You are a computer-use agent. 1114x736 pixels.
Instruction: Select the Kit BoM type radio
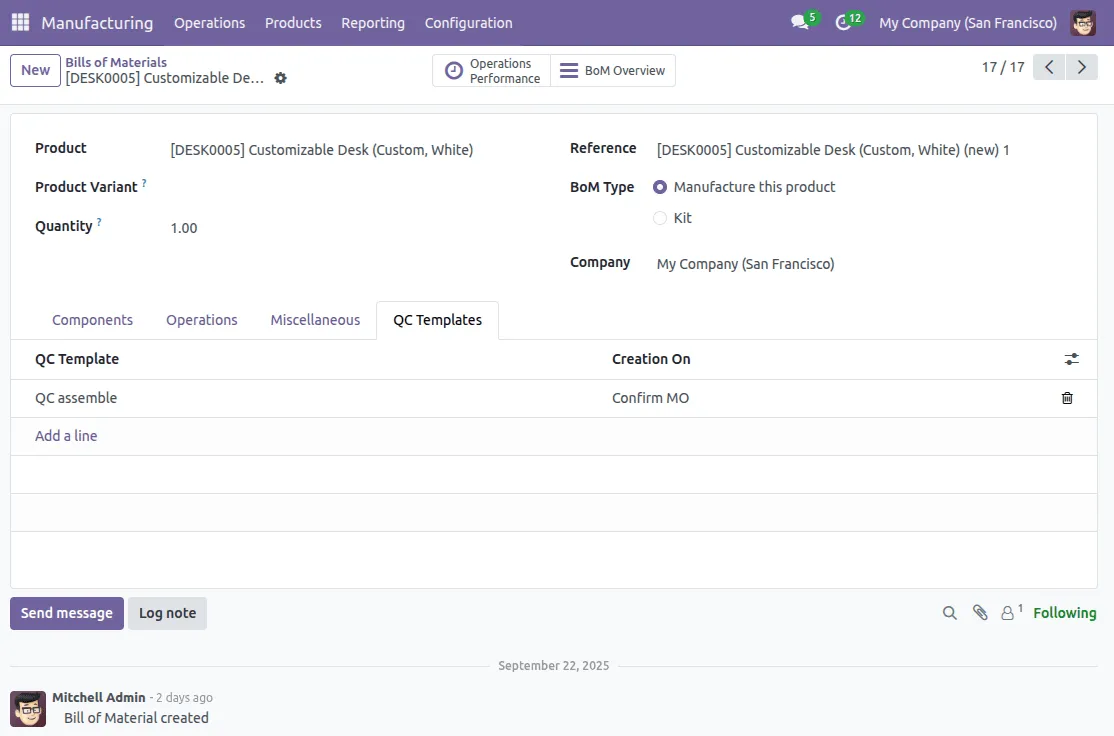tap(660, 218)
